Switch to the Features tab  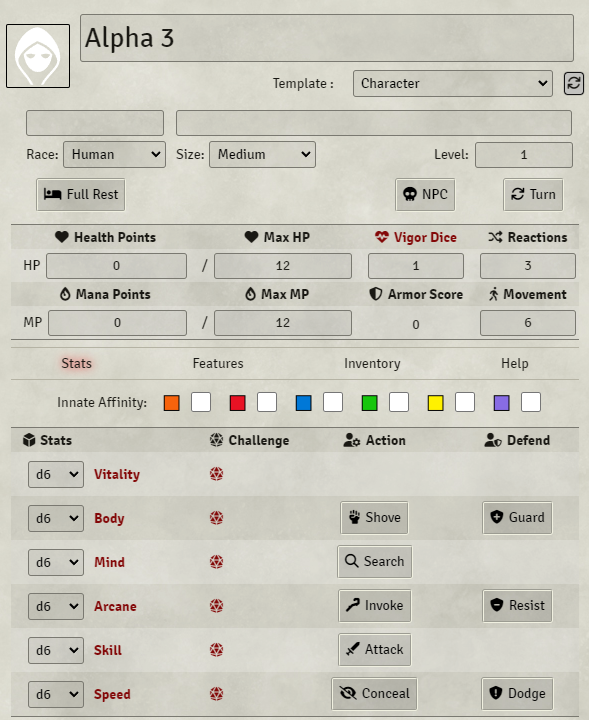pyautogui.click(x=218, y=363)
